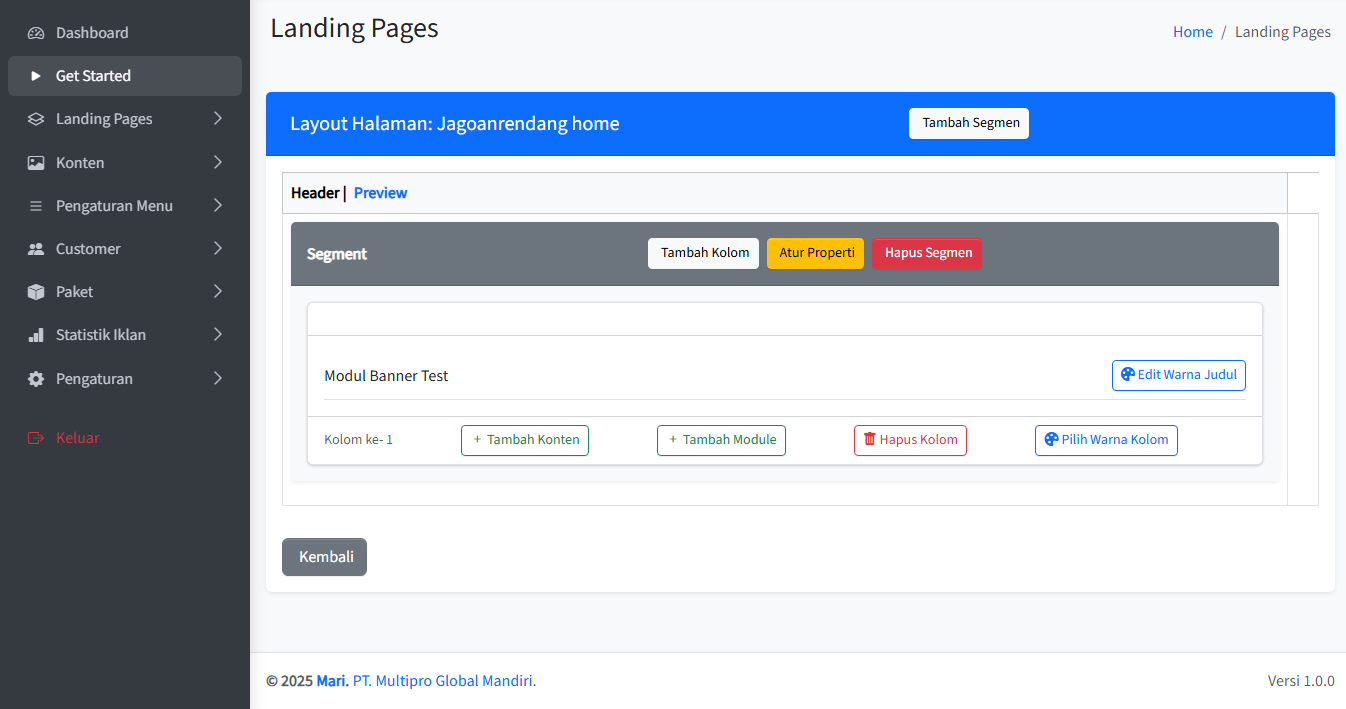Viewport: 1346px width, 709px height.
Task: Expand the Konten submenu chevron
Action: [218, 163]
